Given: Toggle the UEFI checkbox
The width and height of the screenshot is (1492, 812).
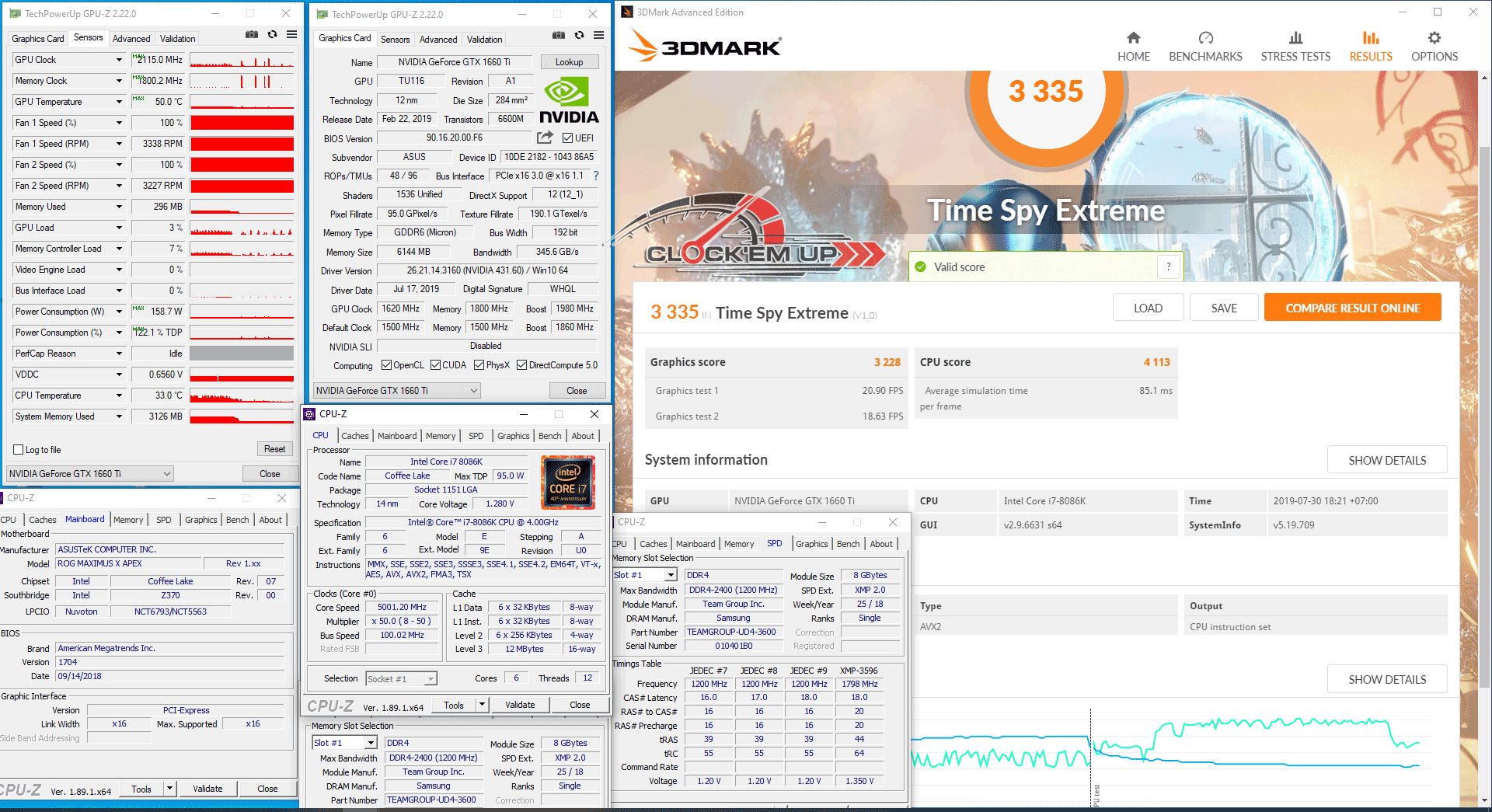Looking at the screenshot, I should [x=568, y=138].
